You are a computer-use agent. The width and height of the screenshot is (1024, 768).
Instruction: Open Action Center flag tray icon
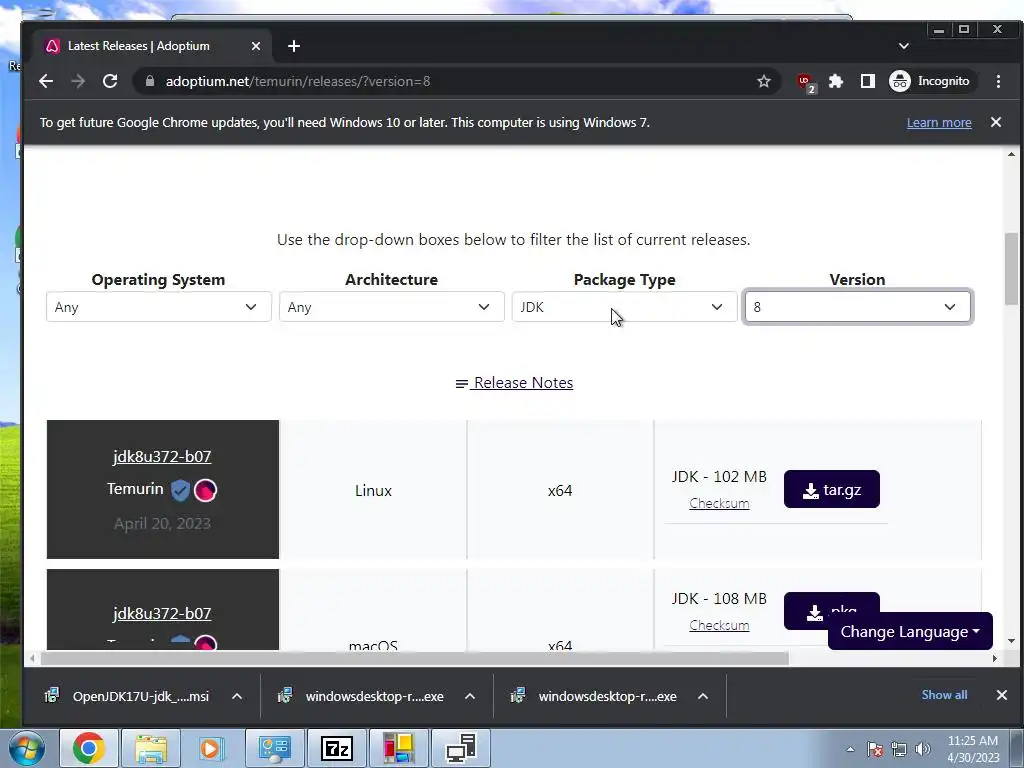point(874,749)
